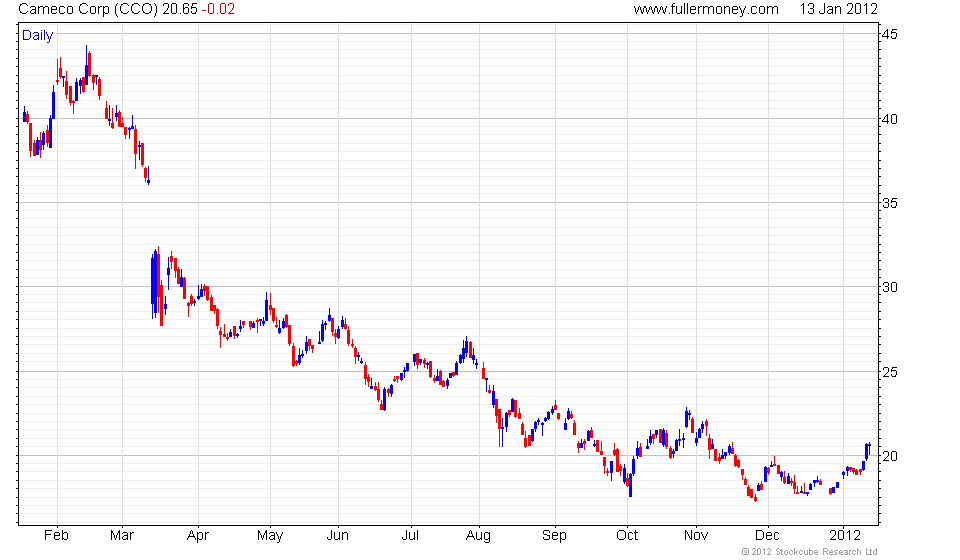Click the '20' price axis label
Viewport: 960px width, 560px height.
point(890,456)
